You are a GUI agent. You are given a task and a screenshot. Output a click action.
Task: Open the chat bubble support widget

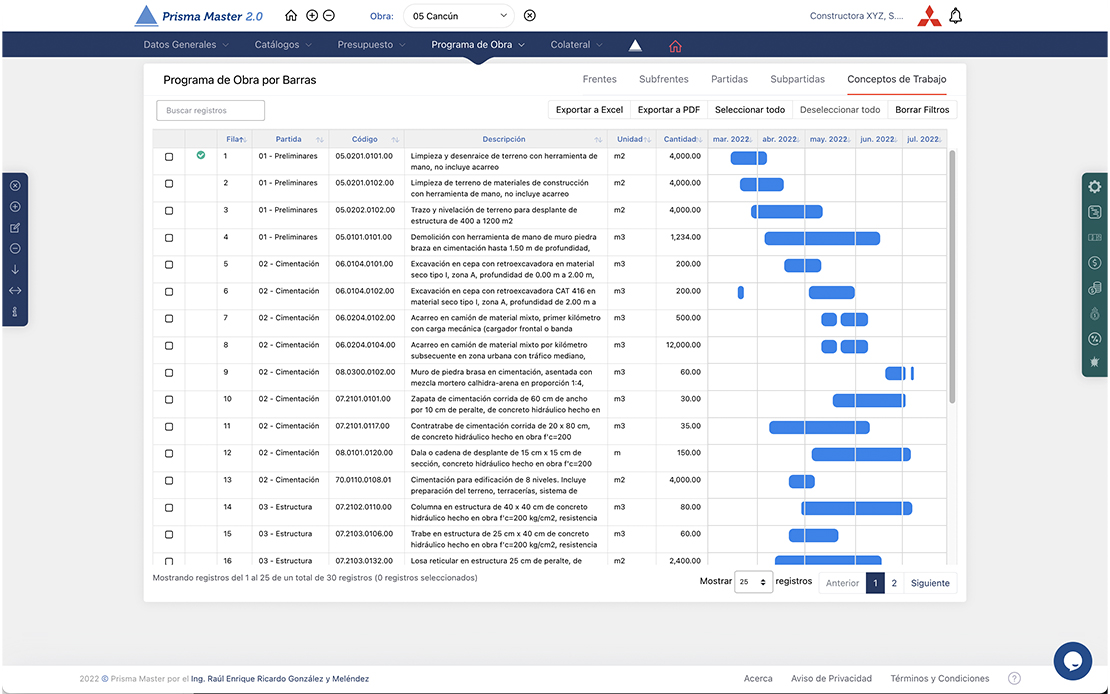tap(1072, 661)
